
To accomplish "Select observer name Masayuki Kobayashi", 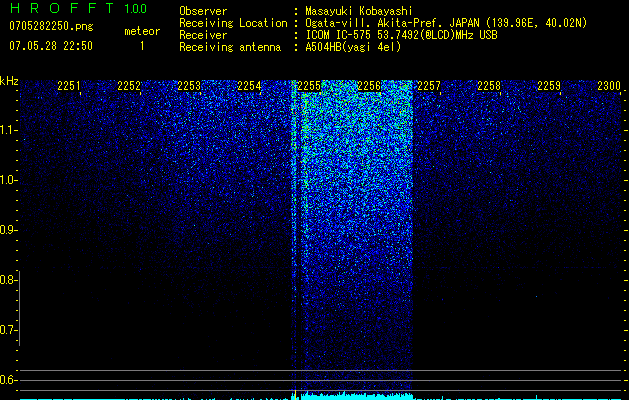I will click(x=359, y=12).
